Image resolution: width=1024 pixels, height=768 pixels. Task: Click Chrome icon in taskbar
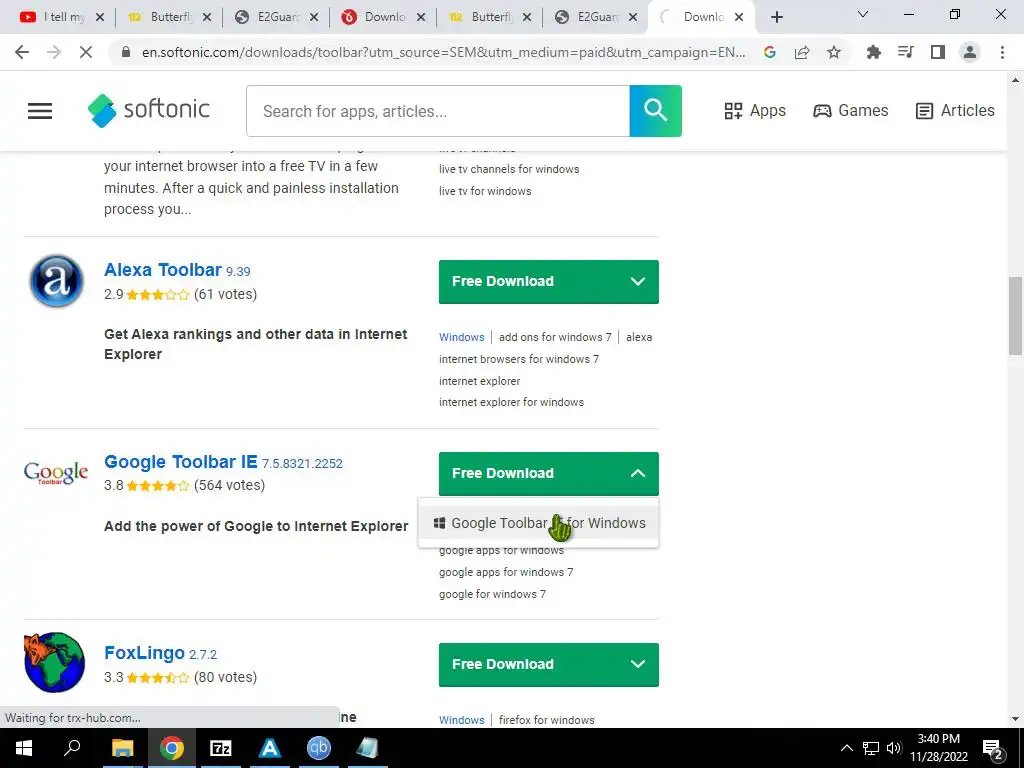pos(172,748)
